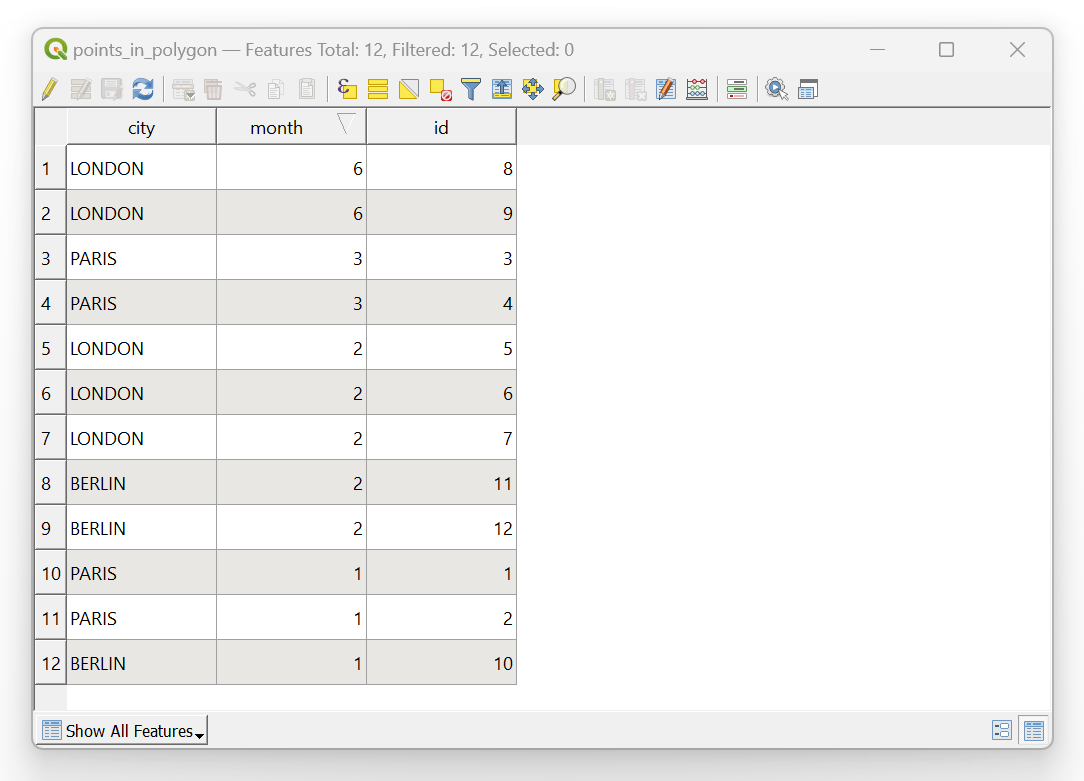Toggle editing mode for the layer

(x=49, y=89)
